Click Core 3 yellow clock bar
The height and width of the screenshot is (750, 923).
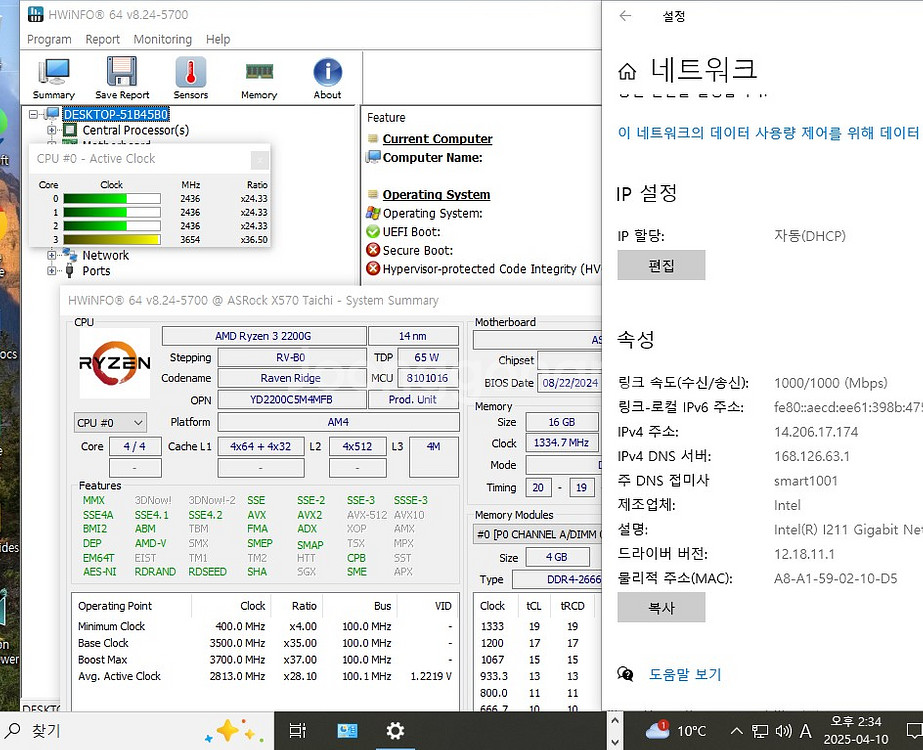112,240
